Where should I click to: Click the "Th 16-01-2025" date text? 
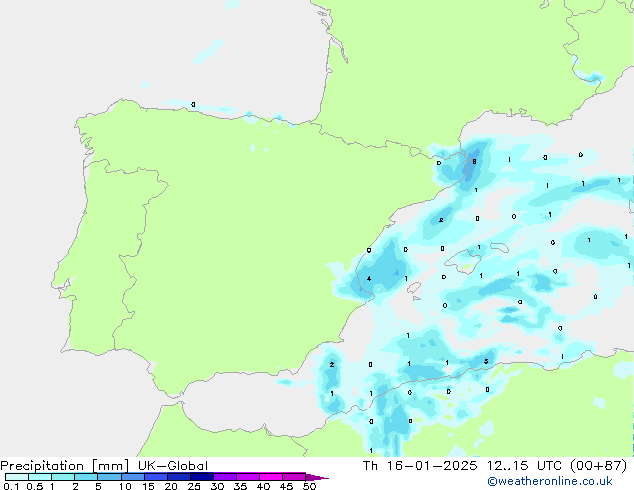click(x=420, y=466)
